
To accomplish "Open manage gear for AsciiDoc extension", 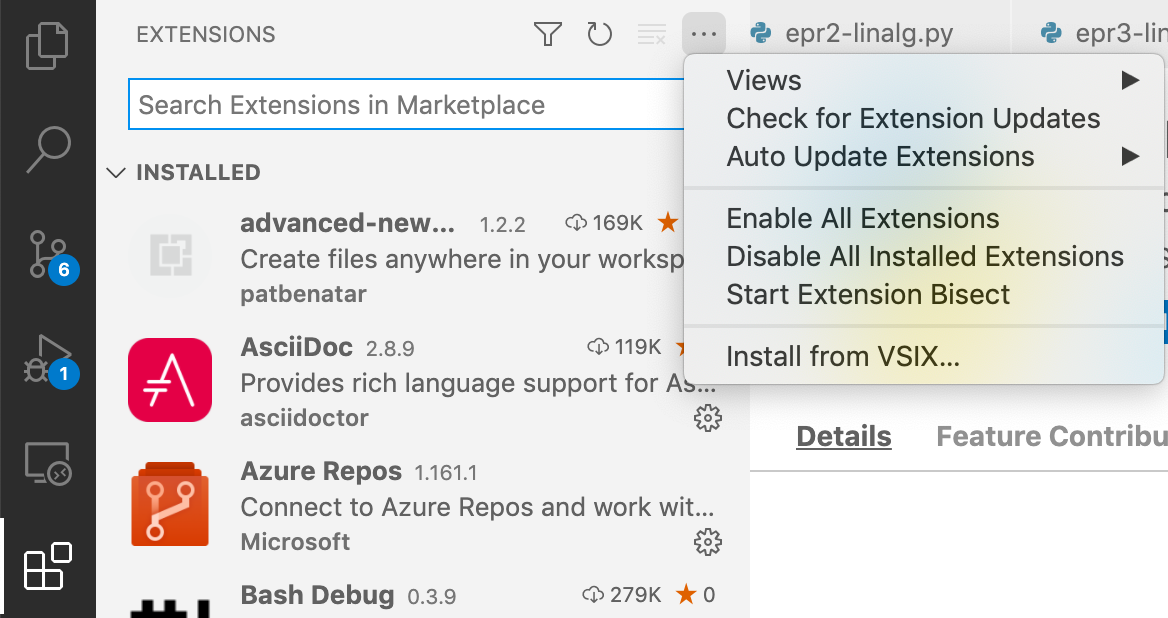I will (708, 419).
